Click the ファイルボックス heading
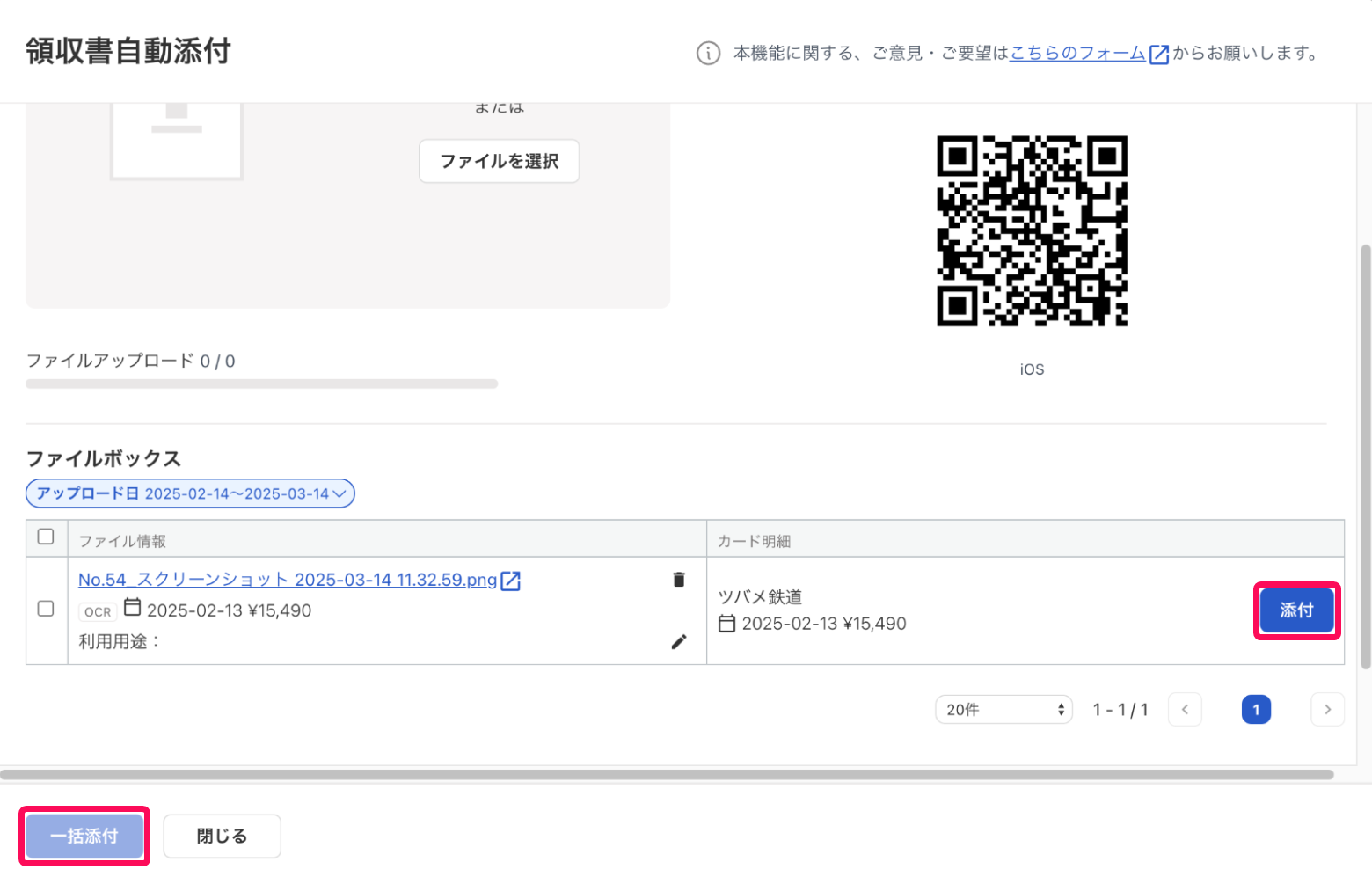This screenshot has height=884, width=1372. click(104, 458)
